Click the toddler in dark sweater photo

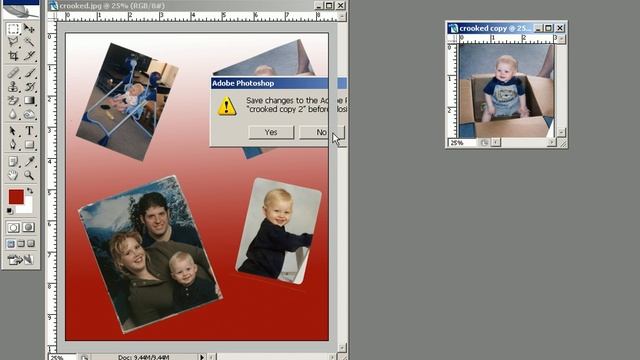pos(279,231)
